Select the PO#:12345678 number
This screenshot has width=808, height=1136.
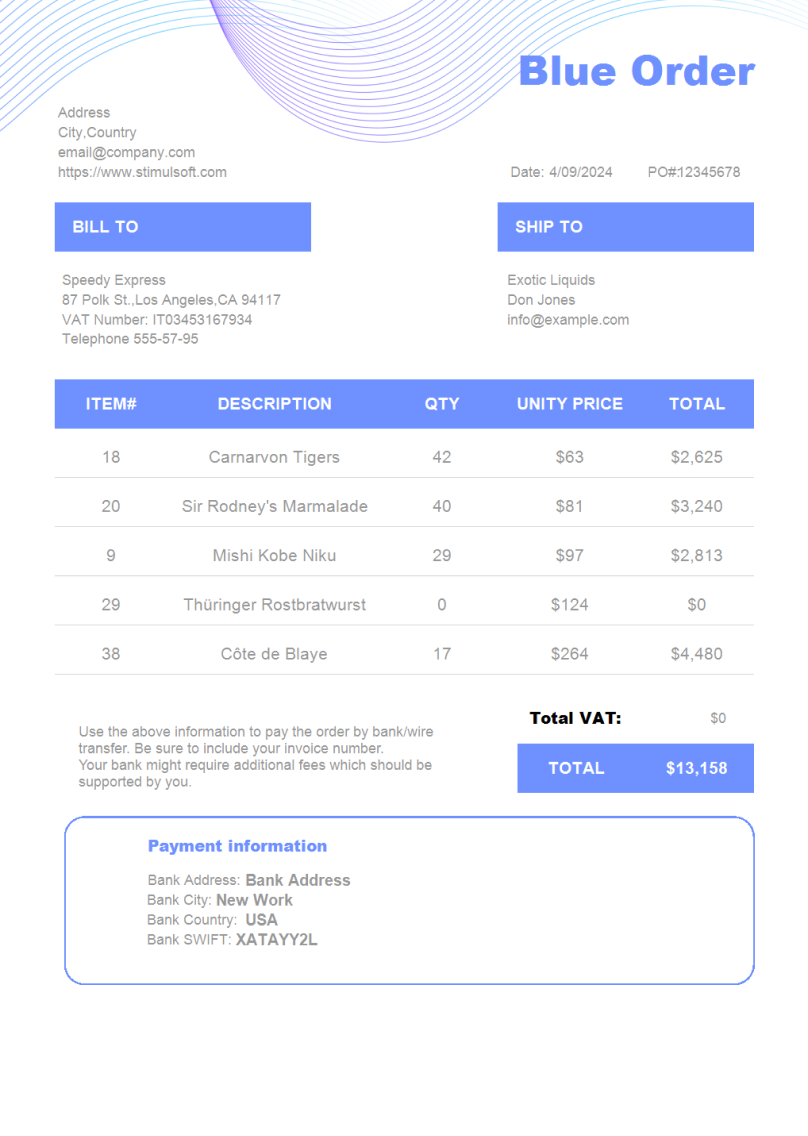(693, 172)
